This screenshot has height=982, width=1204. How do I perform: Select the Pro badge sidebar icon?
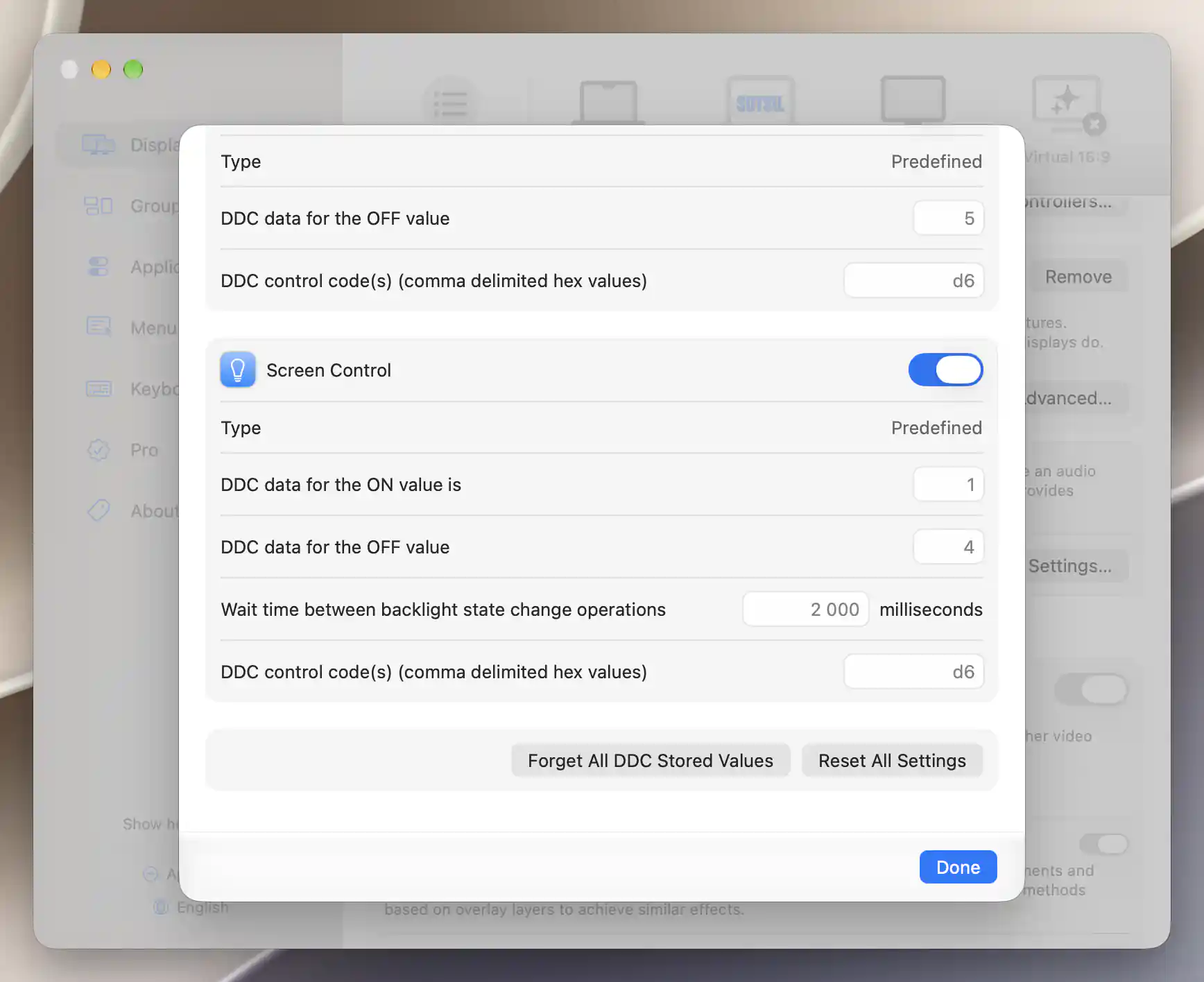pyautogui.click(x=98, y=450)
